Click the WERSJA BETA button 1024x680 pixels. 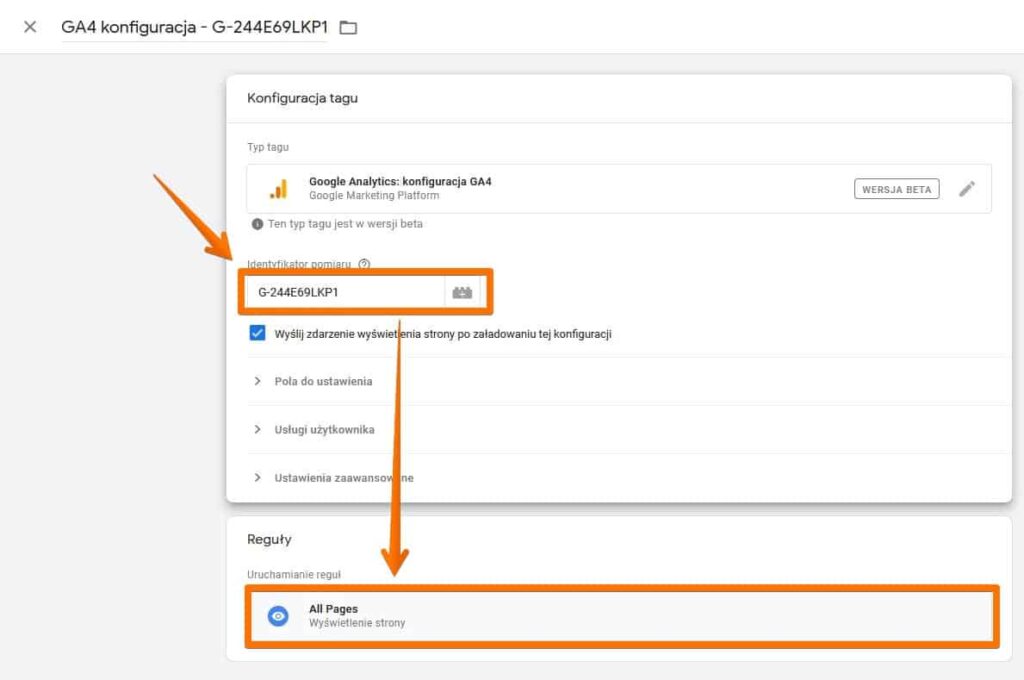896,188
